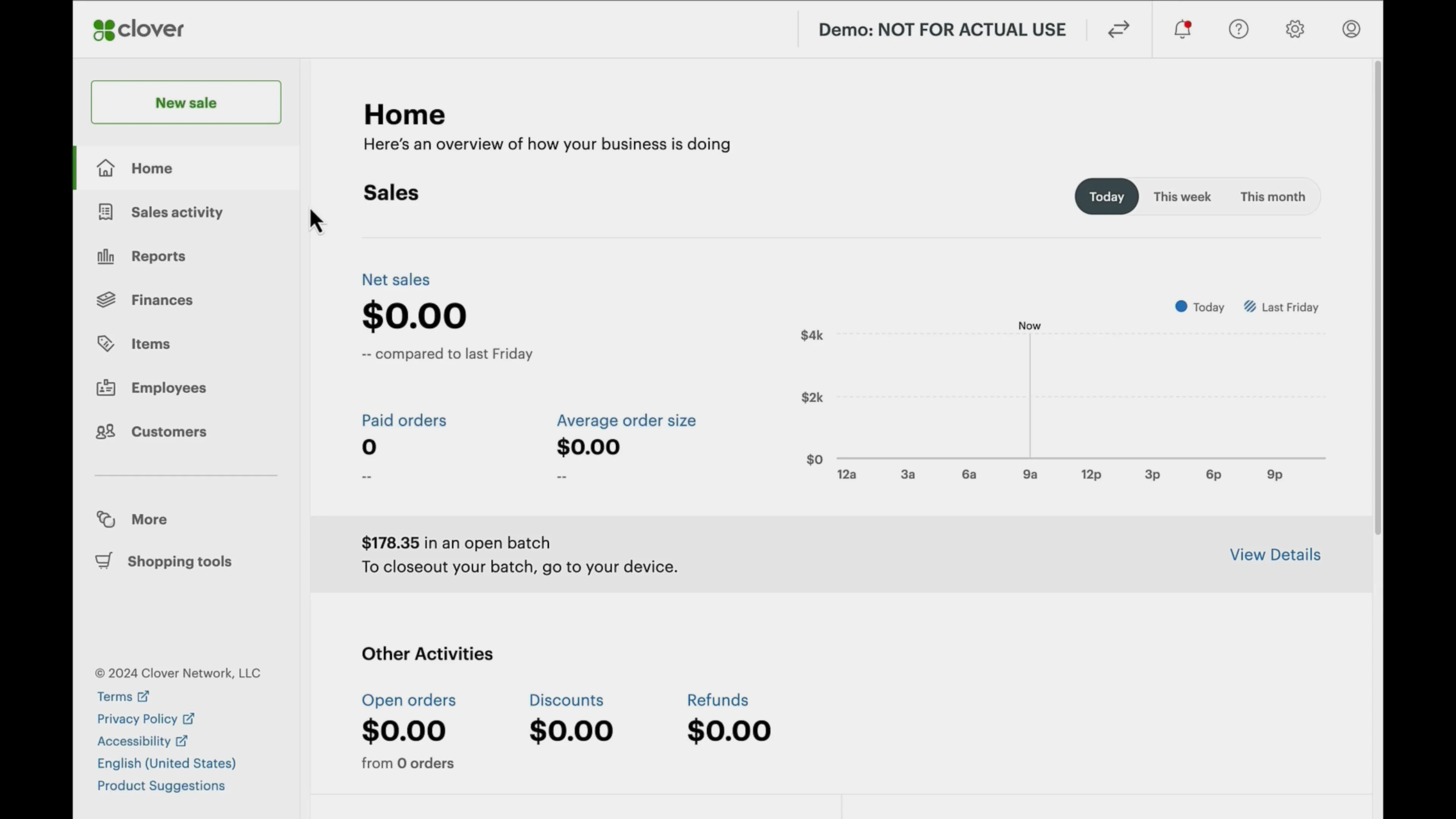Click the Finances stacked layers icon
The image size is (1456, 819).
tap(106, 300)
